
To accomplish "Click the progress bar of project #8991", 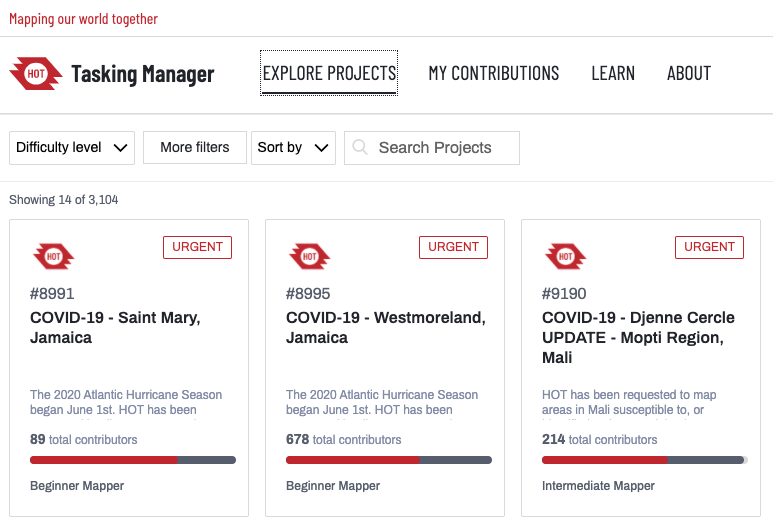I will tap(133, 460).
